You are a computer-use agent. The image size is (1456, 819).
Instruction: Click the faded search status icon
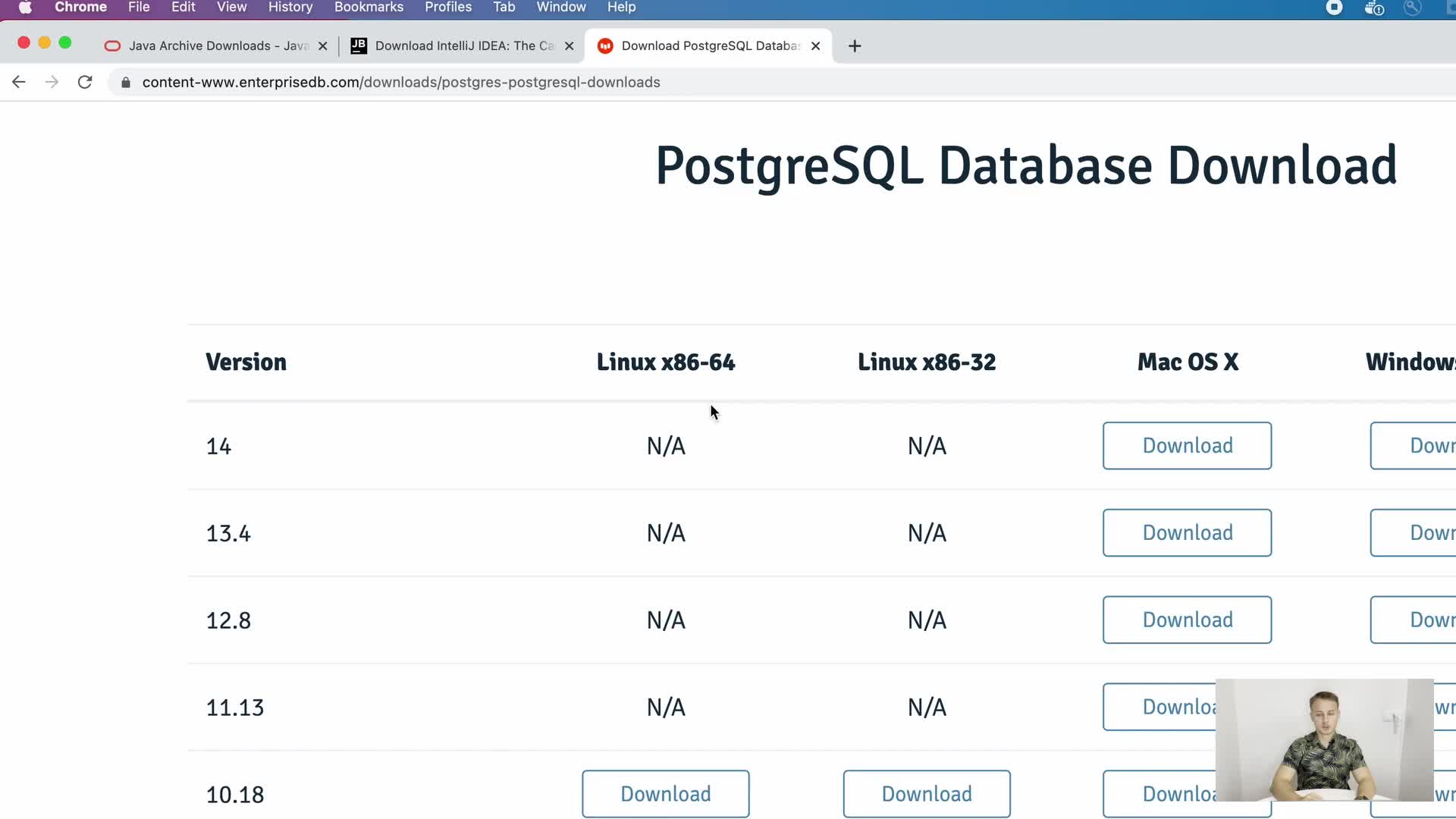click(1412, 8)
